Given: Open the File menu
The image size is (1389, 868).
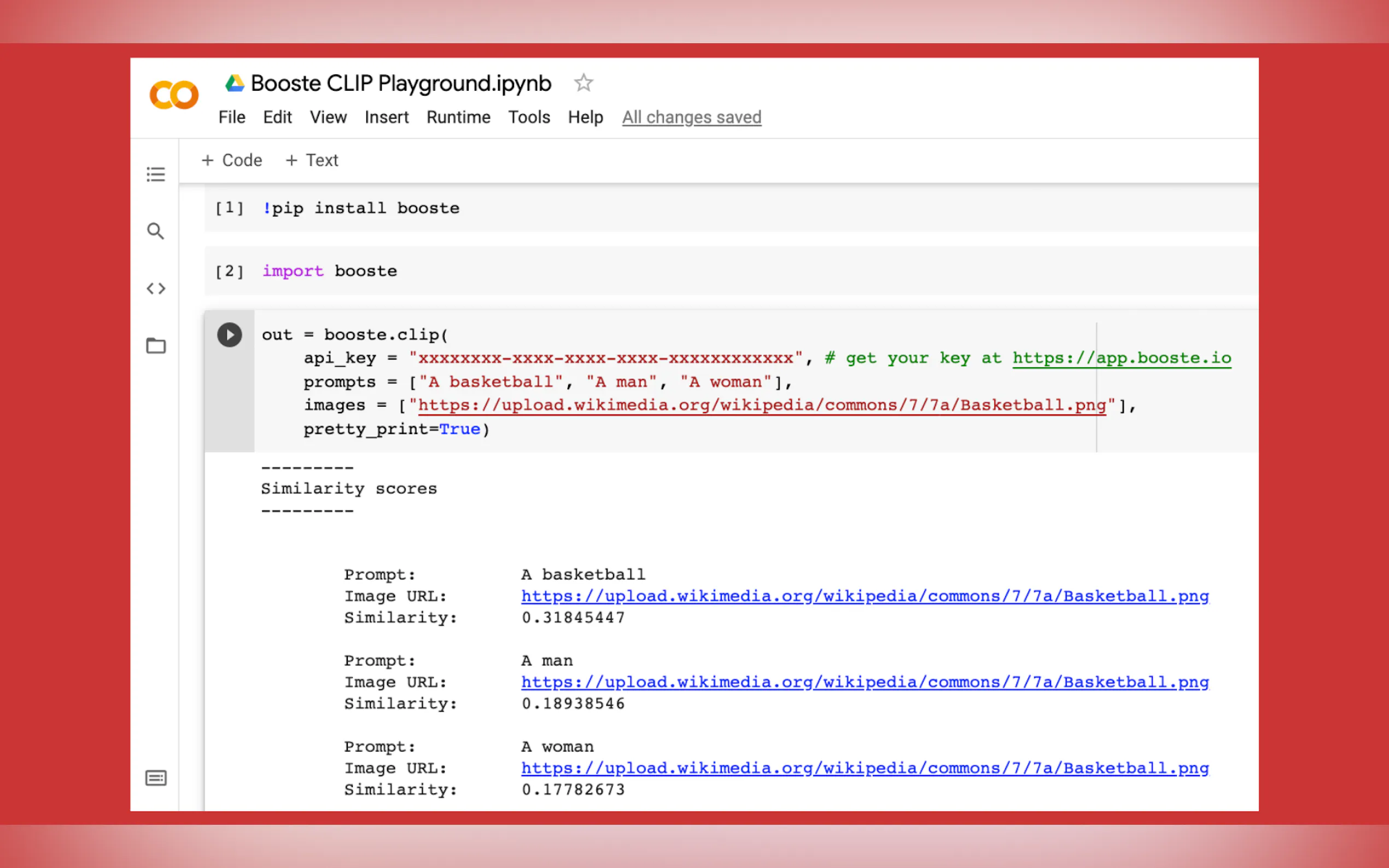Looking at the screenshot, I should click(x=232, y=117).
